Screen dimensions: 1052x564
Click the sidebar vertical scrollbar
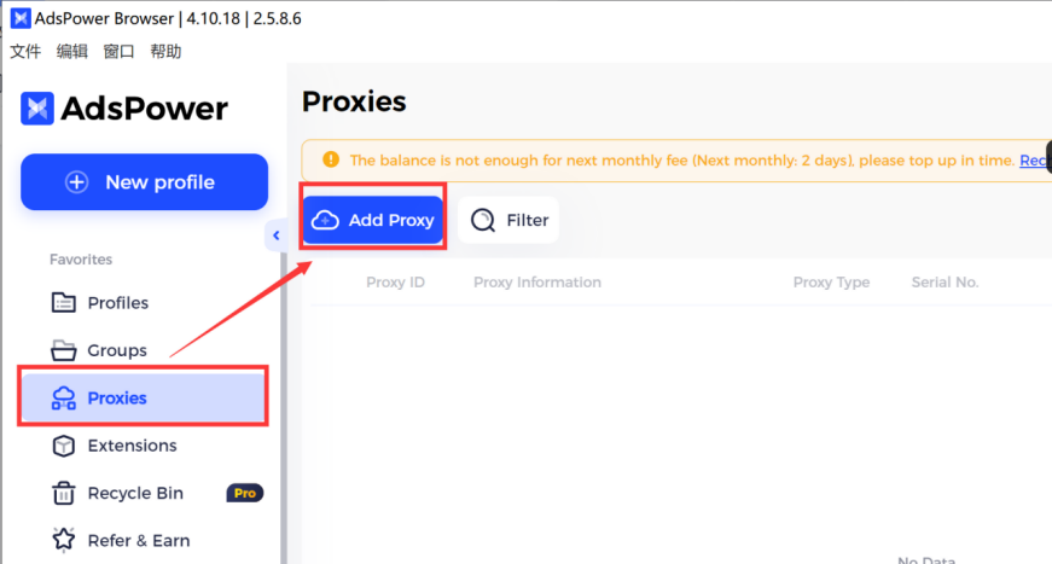click(284, 402)
